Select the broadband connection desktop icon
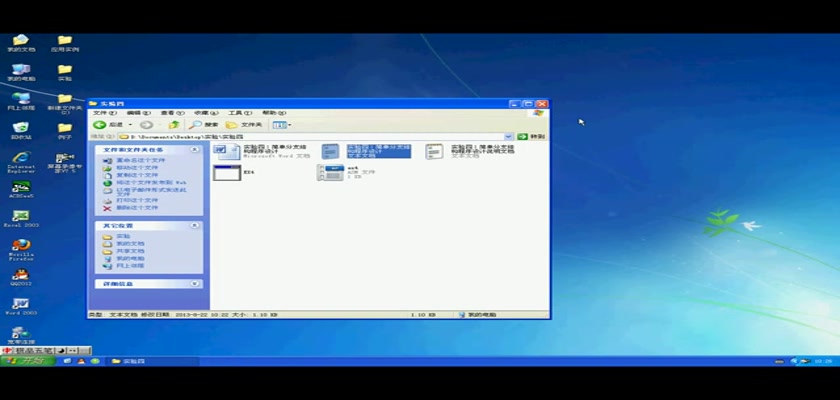 point(21,336)
